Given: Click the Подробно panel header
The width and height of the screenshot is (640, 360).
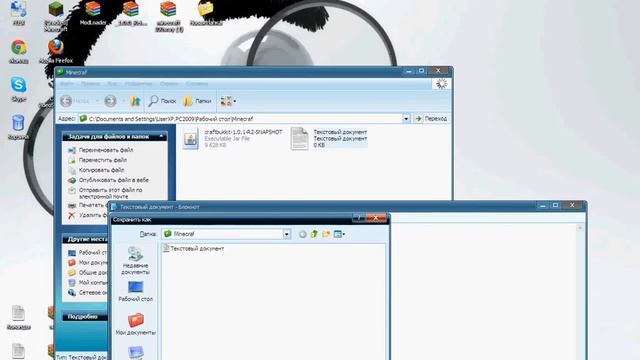Looking at the screenshot, I should click(85, 317).
